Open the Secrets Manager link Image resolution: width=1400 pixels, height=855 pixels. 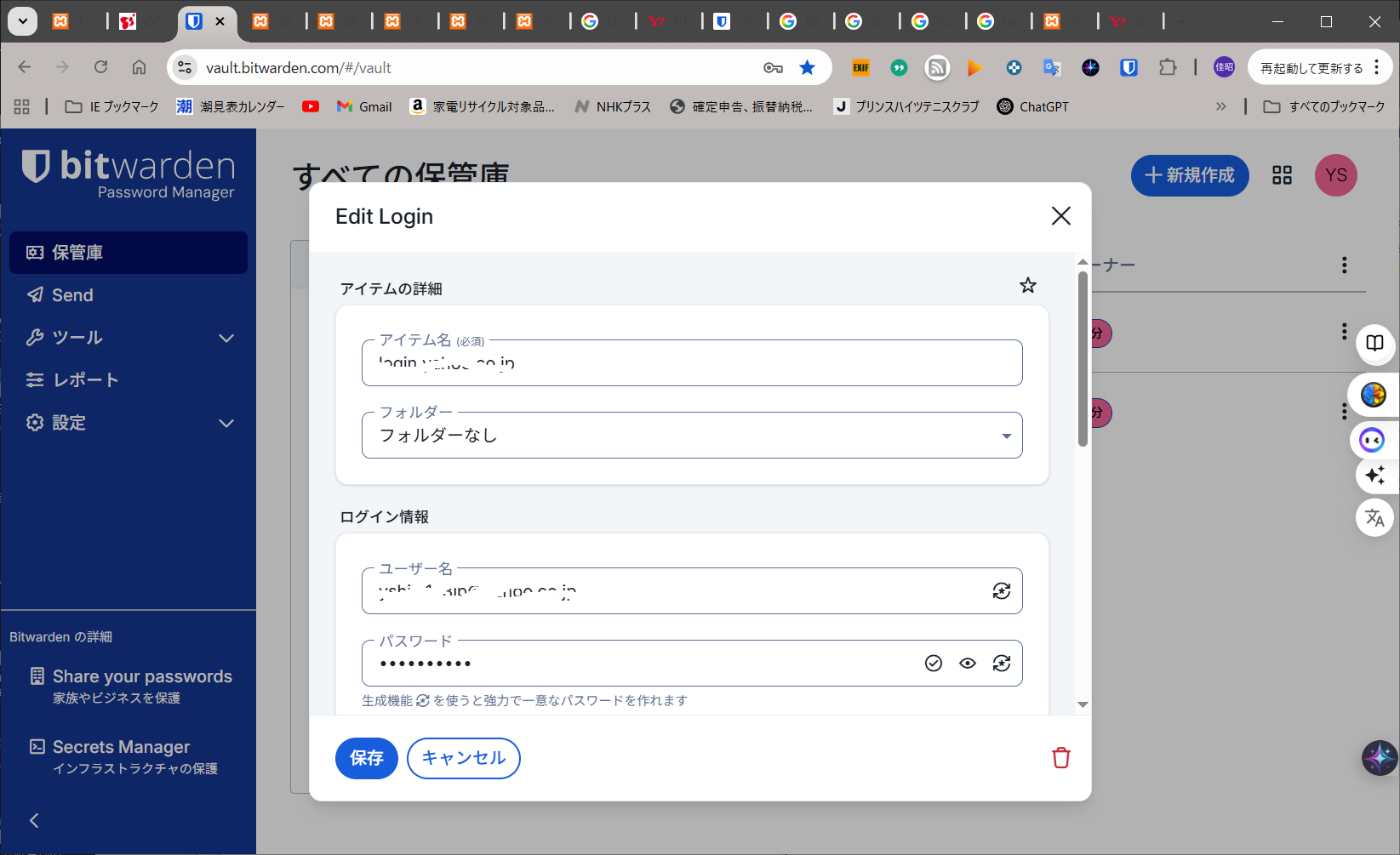121,747
